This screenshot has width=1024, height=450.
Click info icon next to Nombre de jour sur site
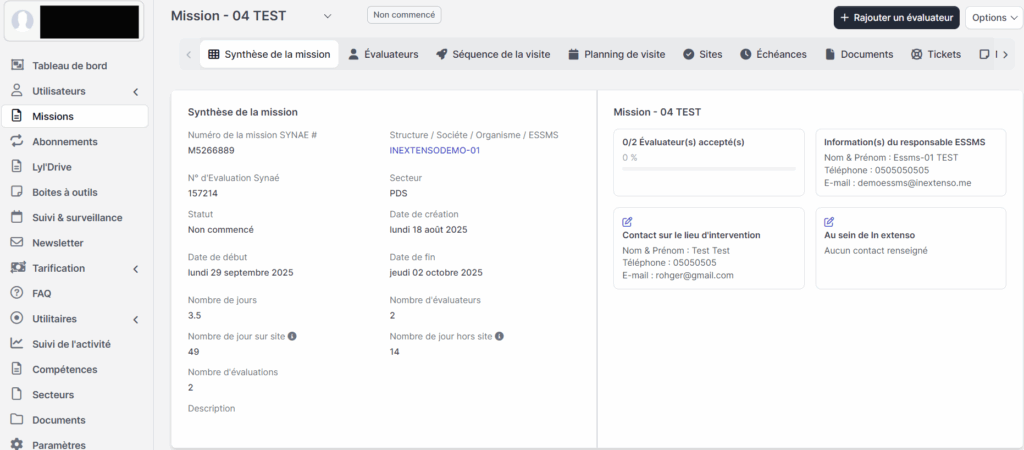[292, 337]
